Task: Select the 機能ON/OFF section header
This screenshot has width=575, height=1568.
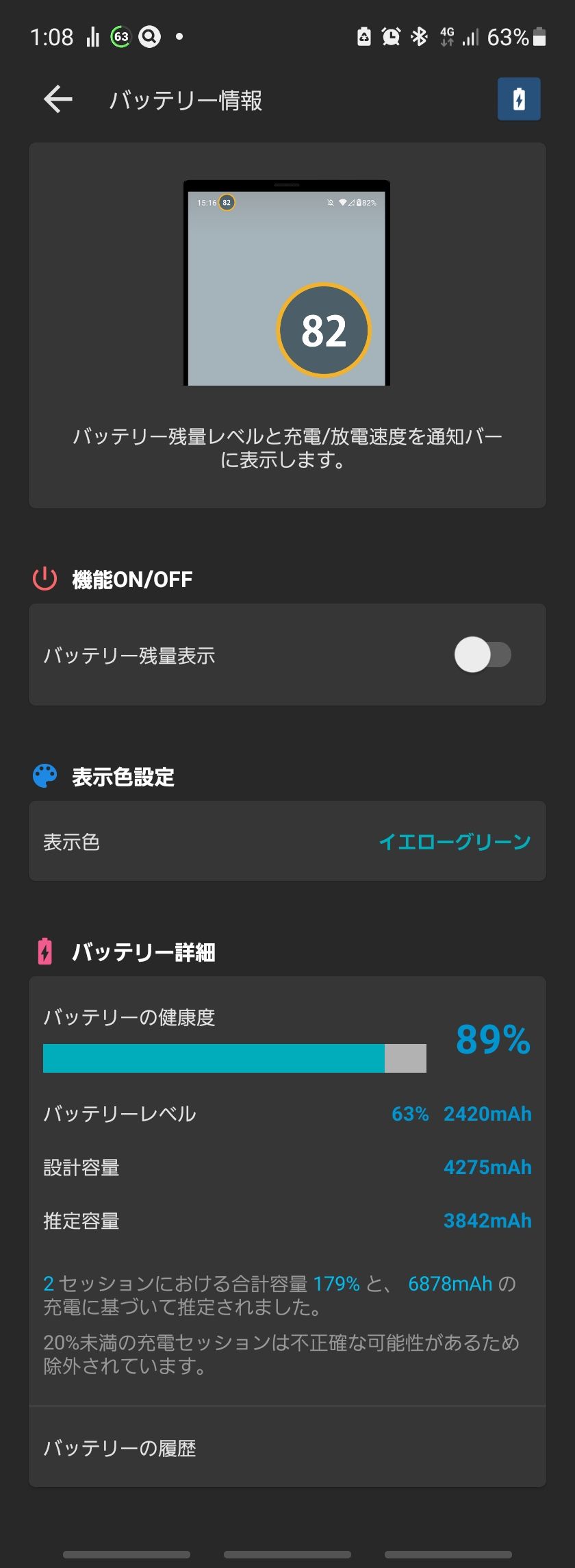Action: pyautogui.click(x=131, y=578)
